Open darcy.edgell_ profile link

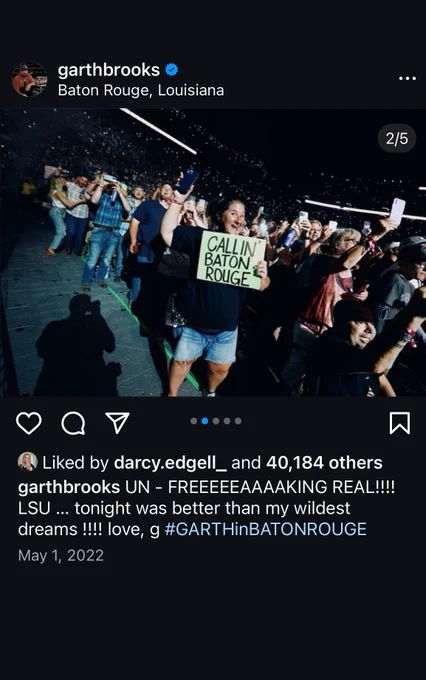click(170, 463)
